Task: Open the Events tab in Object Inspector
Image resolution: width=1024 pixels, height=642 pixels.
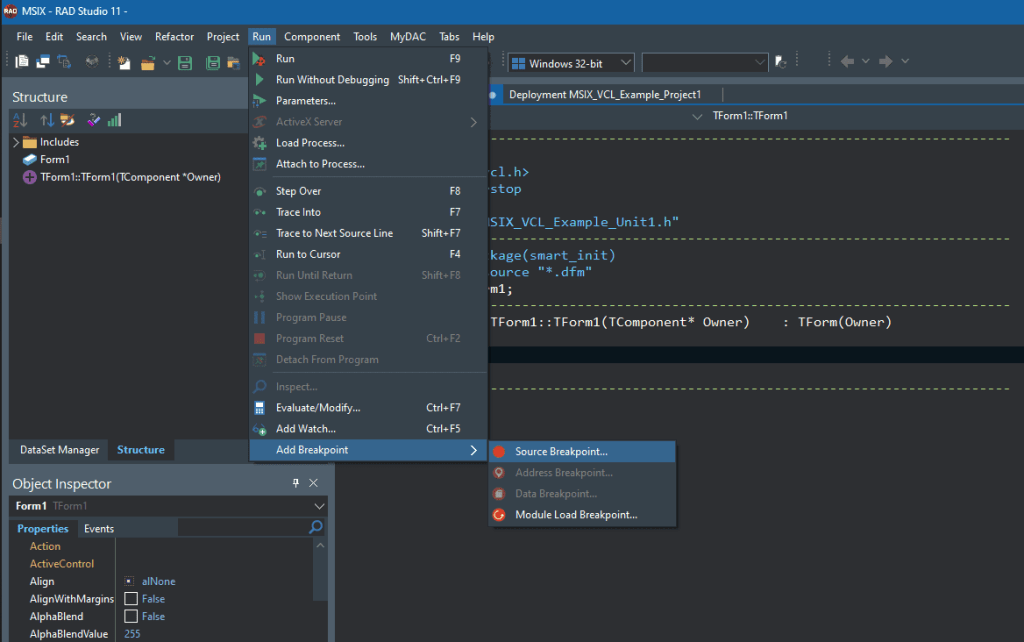Action: (x=99, y=528)
